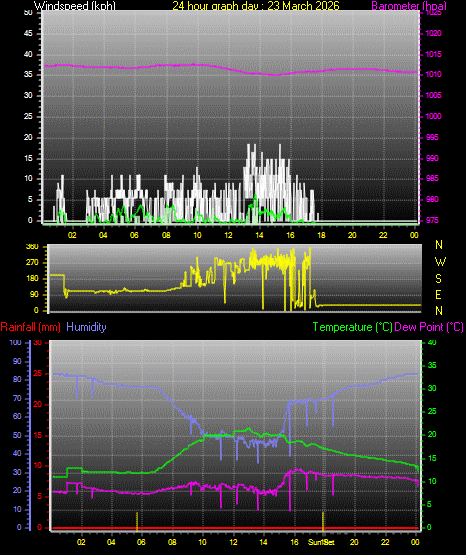Click the '18' hour label under wind graph
The image size is (466, 555).
click(x=321, y=235)
